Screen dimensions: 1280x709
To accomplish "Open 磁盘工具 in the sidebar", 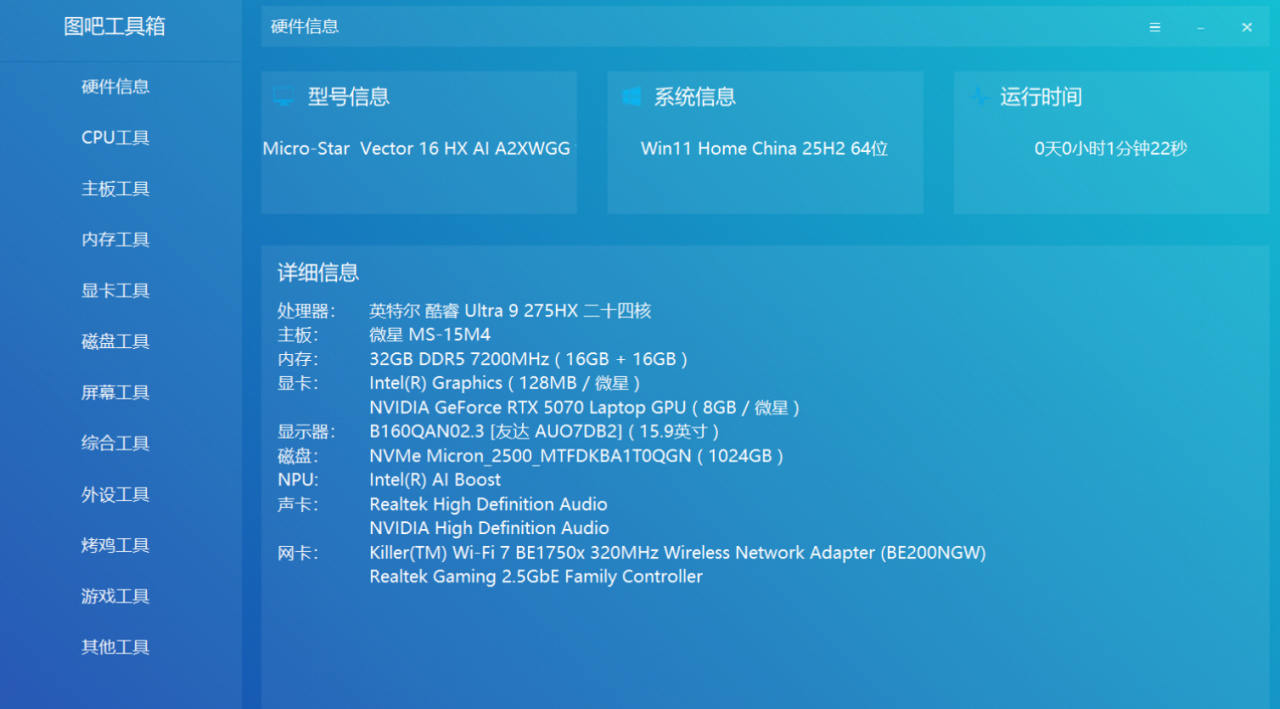I will tap(116, 342).
